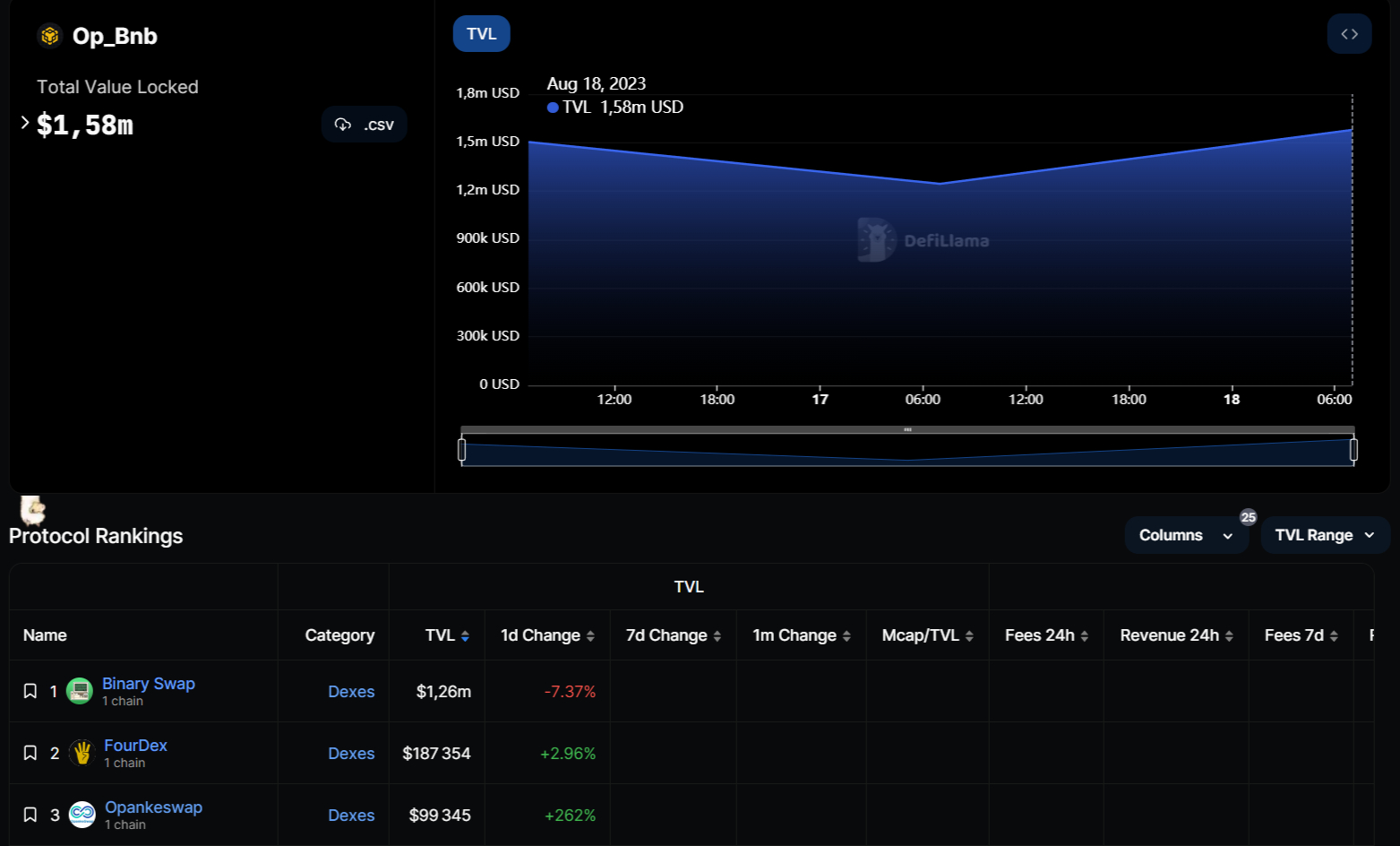Image resolution: width=1400 pixels, height=846 pixels.
Task: Click the 25 columns count badge
Action: click(x=1248, y=517)
